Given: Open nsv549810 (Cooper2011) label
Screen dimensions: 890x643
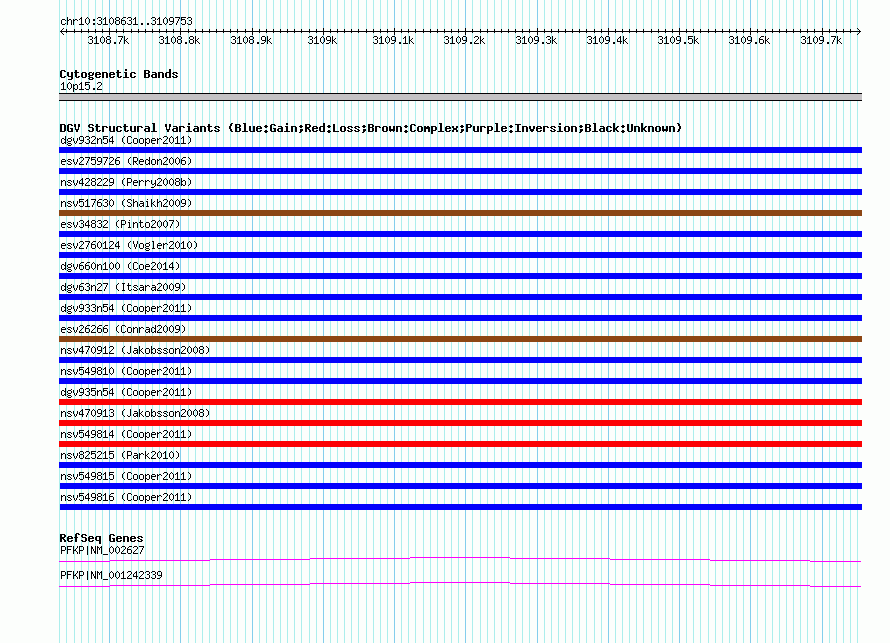Looking at the screenshot, I should (126, 371).
